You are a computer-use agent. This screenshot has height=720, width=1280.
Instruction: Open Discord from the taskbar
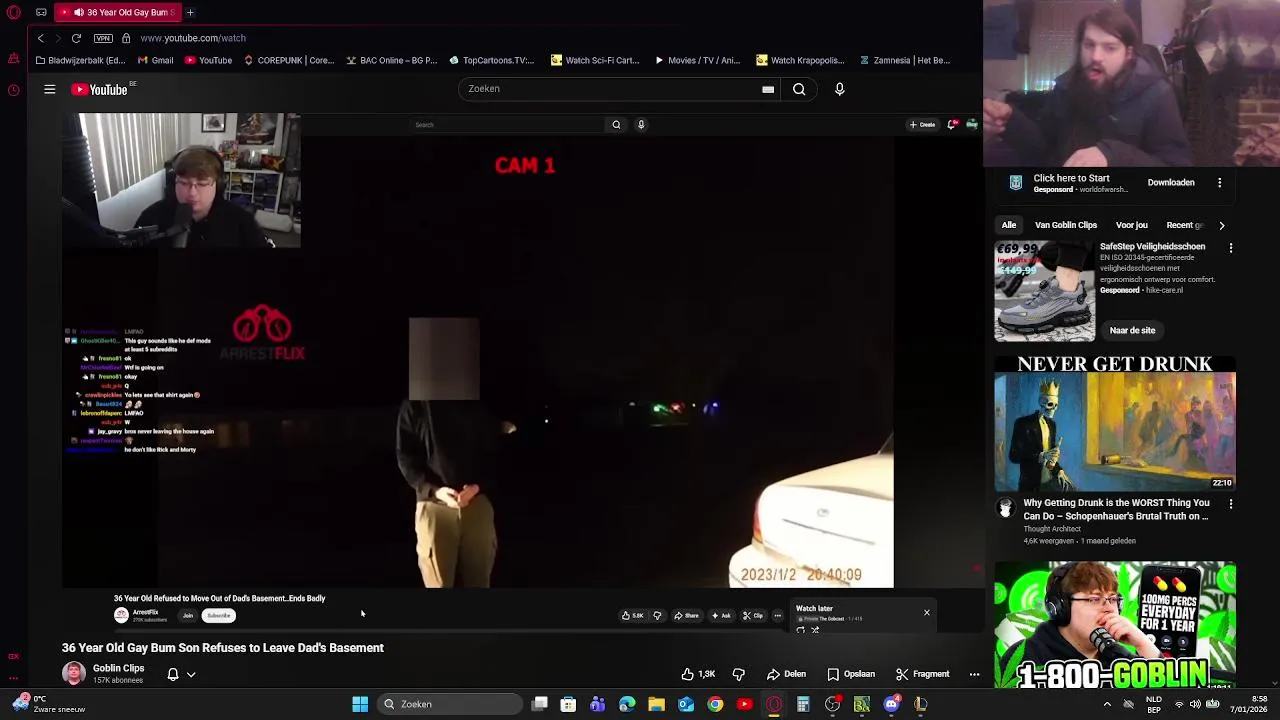pyautogui.click(x=891, y=704)
